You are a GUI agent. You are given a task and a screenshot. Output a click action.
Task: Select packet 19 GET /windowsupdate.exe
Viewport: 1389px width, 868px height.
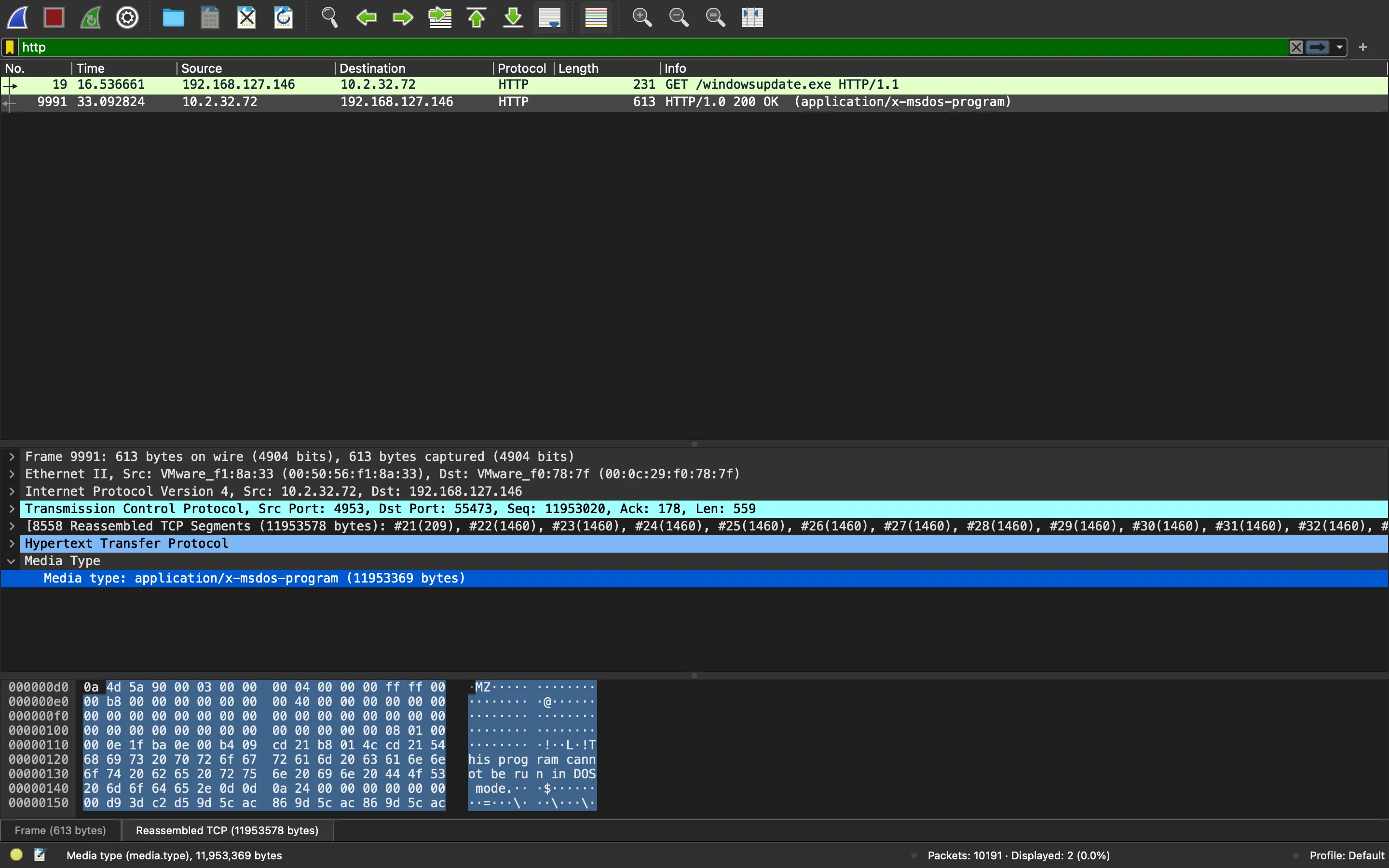tap(694, 85)
